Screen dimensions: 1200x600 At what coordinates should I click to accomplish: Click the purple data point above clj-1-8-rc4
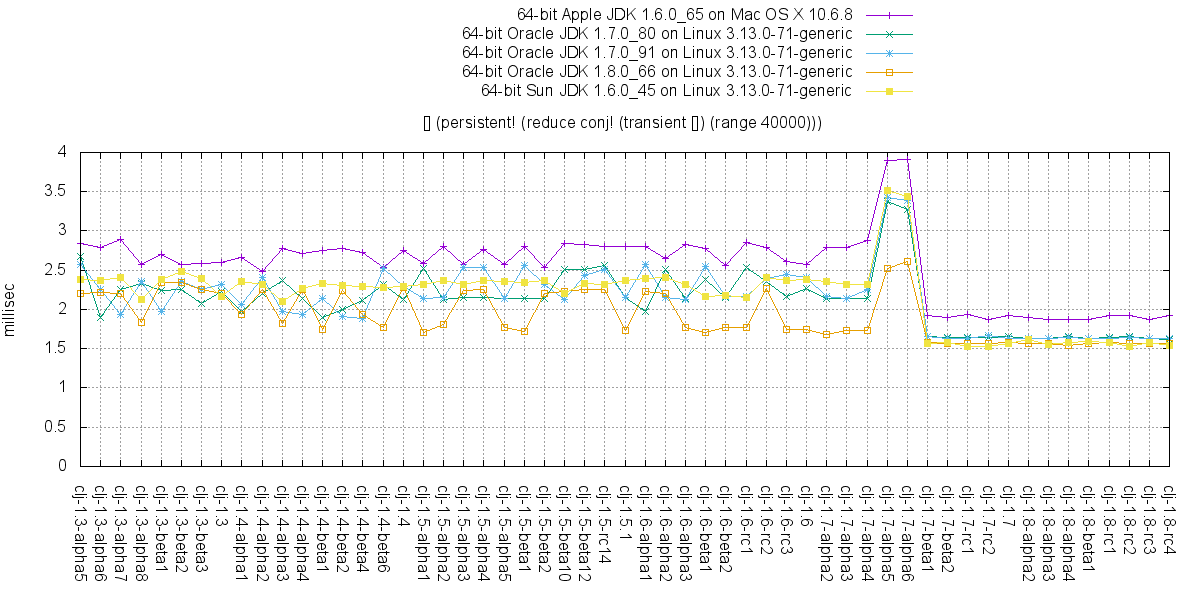[x=1170, y=315]
